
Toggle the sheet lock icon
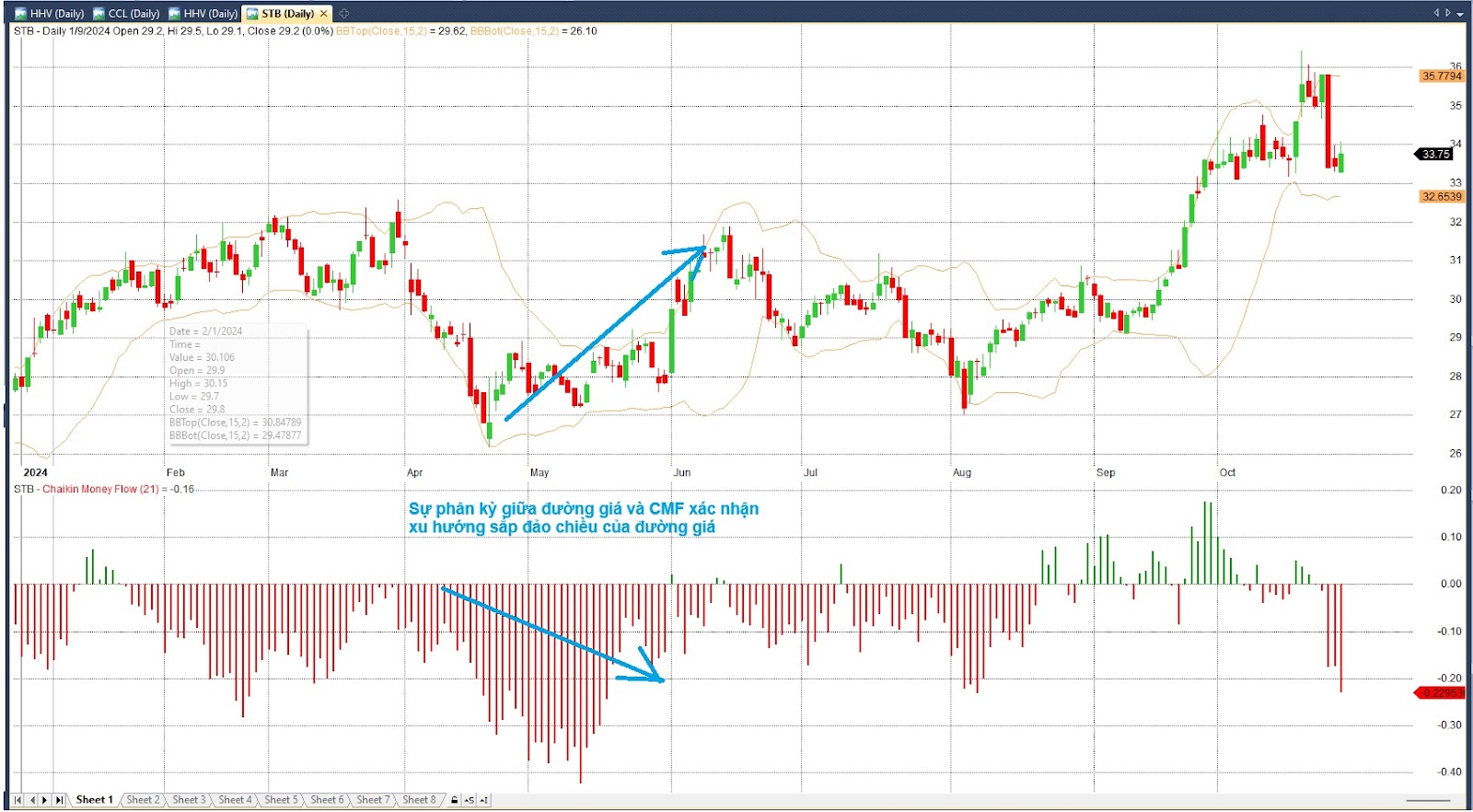click(455, 800)
